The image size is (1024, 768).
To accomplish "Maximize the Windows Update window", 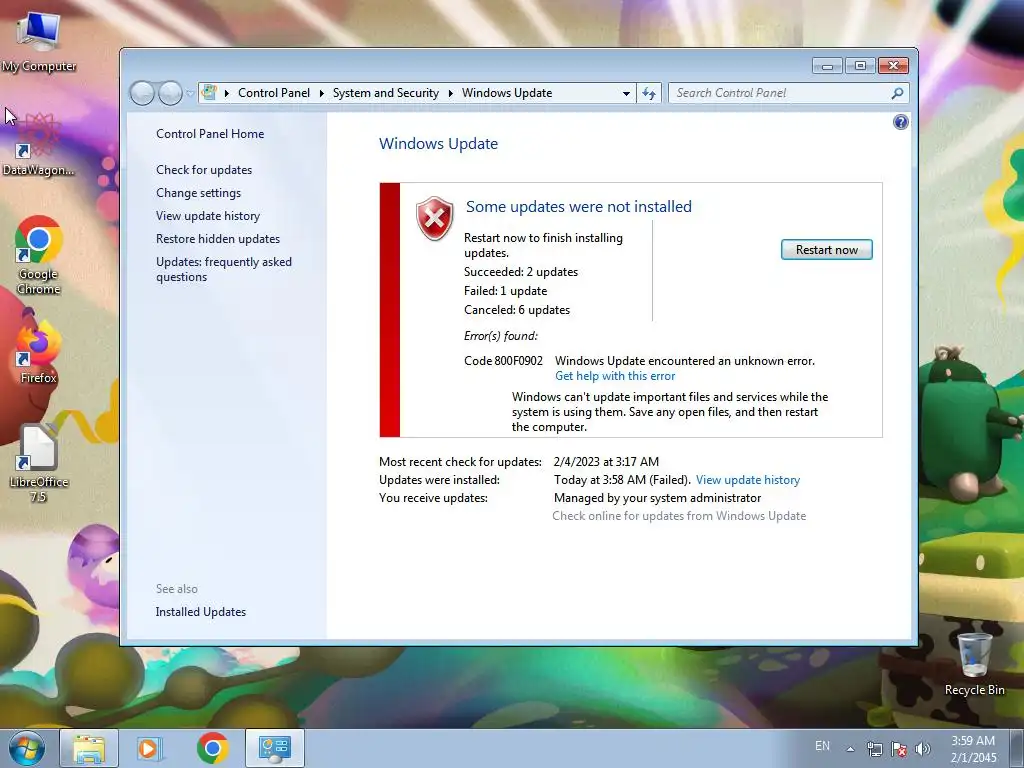I will point(860,66).
